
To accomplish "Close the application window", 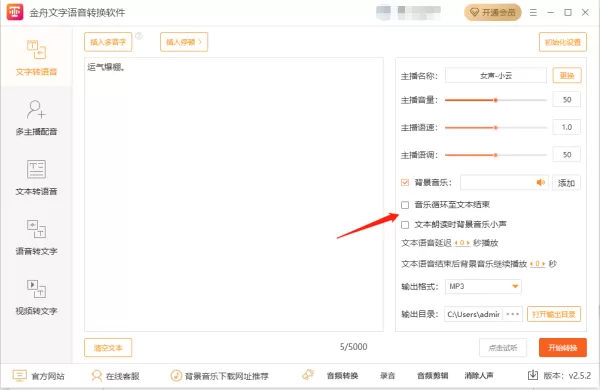I will tap(585, 13).
